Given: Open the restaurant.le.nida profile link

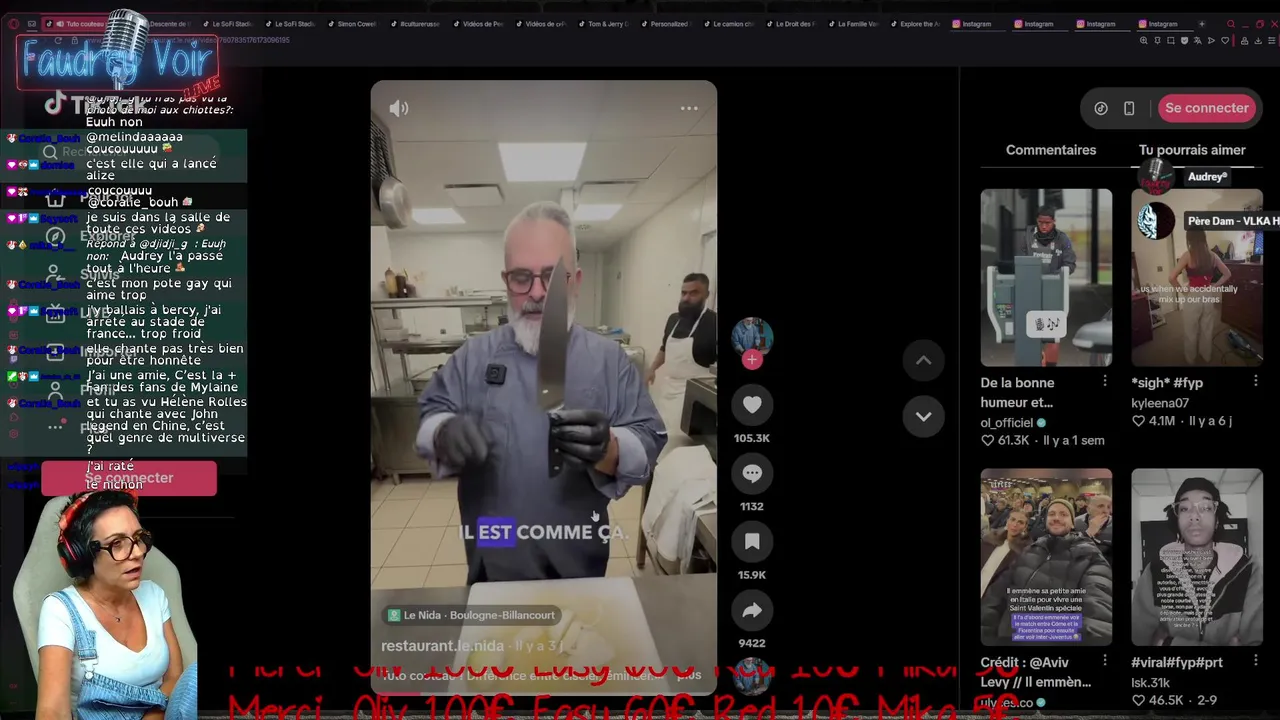Looking at the screenshot, I should (442, 646).
